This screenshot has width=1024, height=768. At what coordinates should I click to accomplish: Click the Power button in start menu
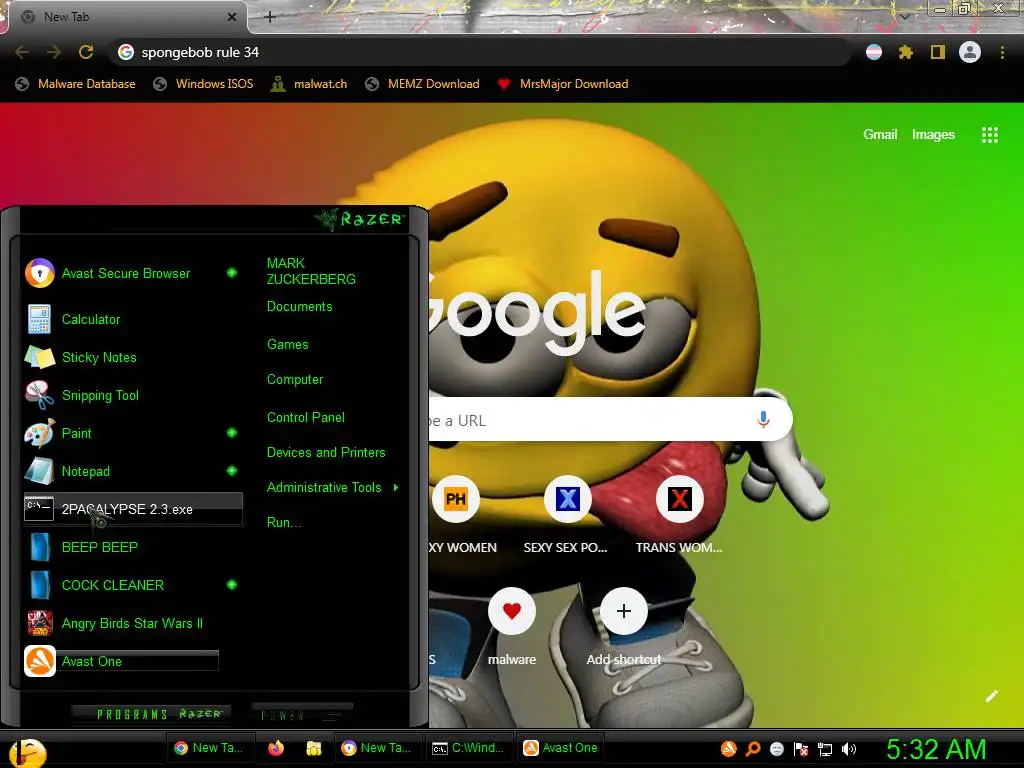(x=302, y=714)
